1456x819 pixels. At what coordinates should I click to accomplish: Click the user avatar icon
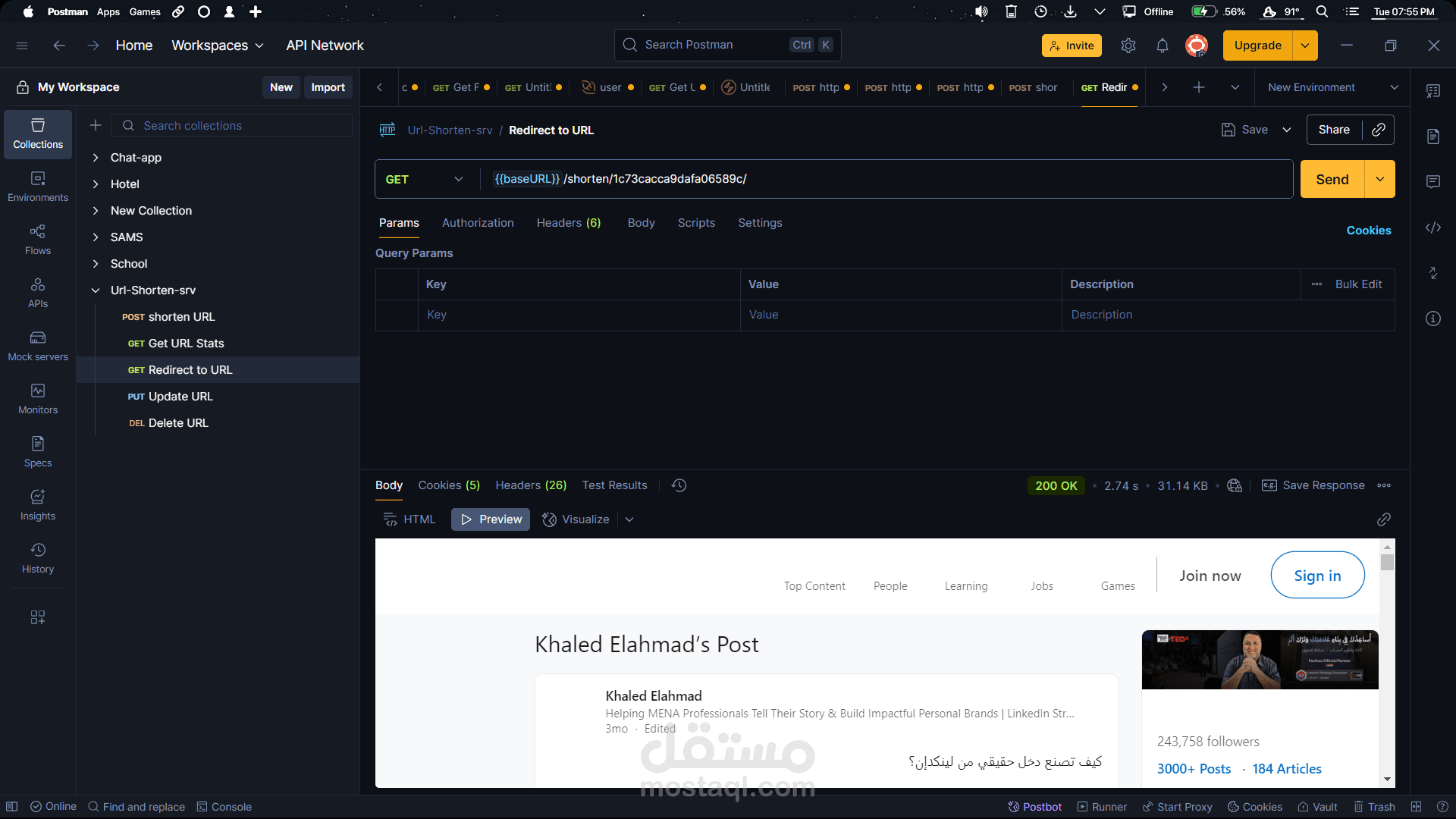tap(1197, 45)
